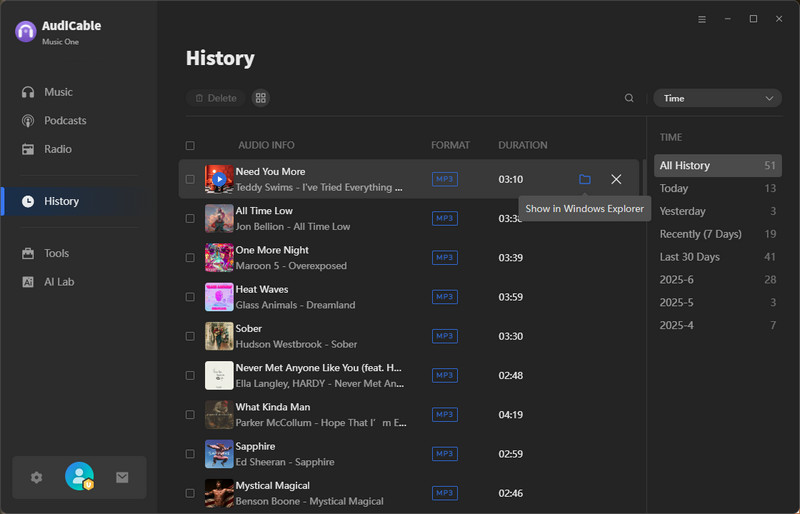Check the Sapphire checkbox
Screen dimensions: 800x514
click(x=190, y=454)
